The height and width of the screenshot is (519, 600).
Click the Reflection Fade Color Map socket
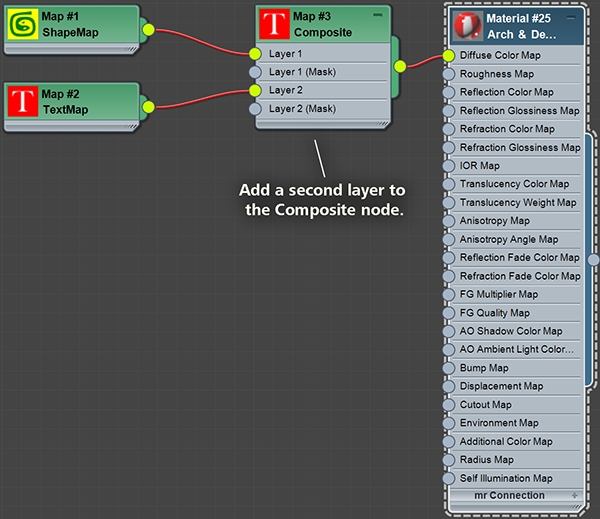coord(449,258)
